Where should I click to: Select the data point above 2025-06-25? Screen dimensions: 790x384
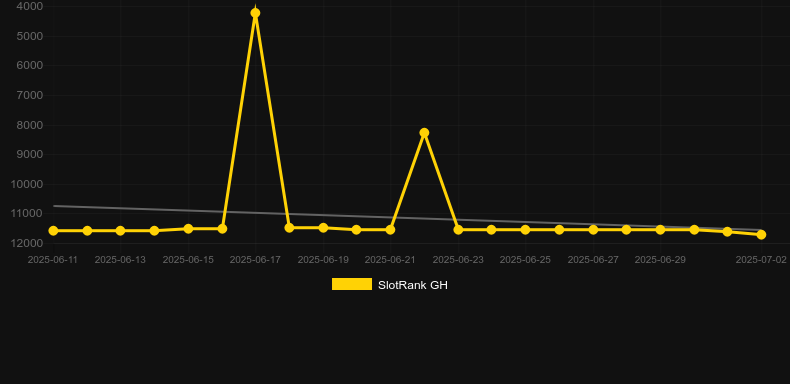point(525,230)
